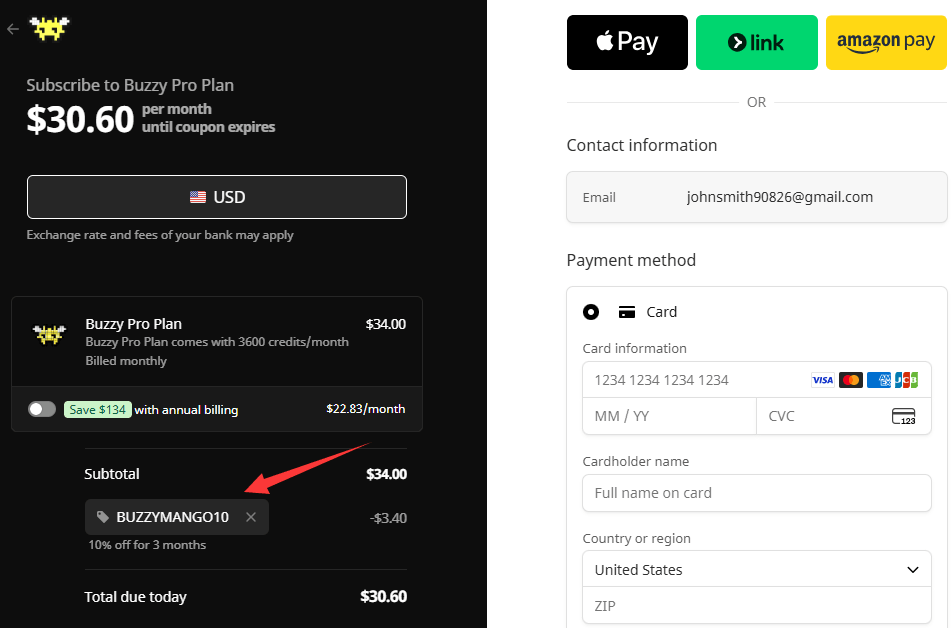Image resolution: width=951 pixels, height=628 pixels.
Task: Click the Full name on card field
Action: tap(756, 493)
